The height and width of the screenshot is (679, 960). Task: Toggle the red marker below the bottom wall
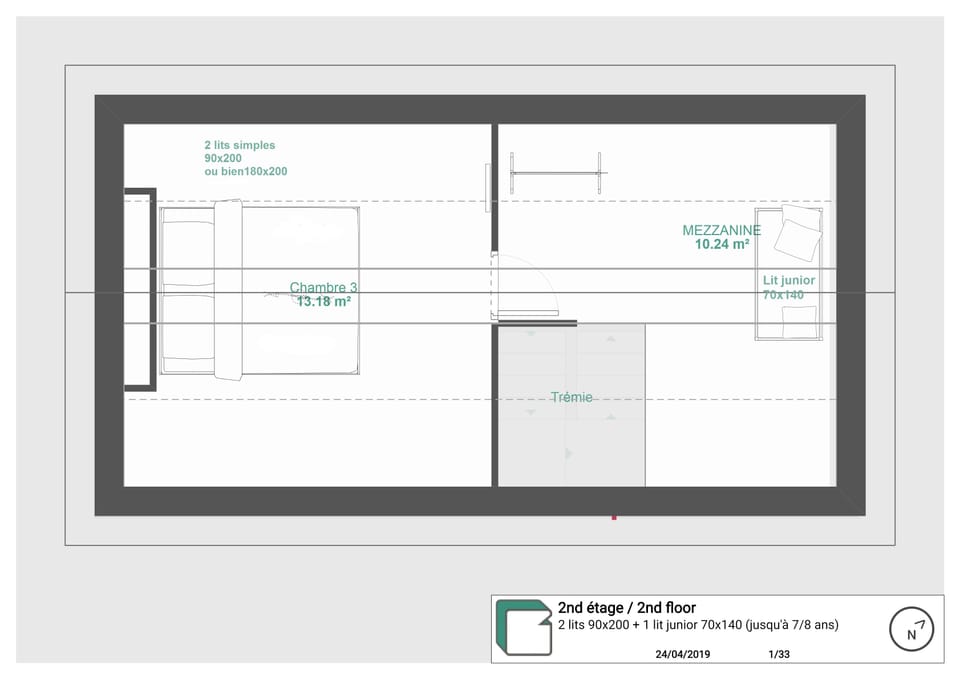pyautogui.click(x=614, y=518)
